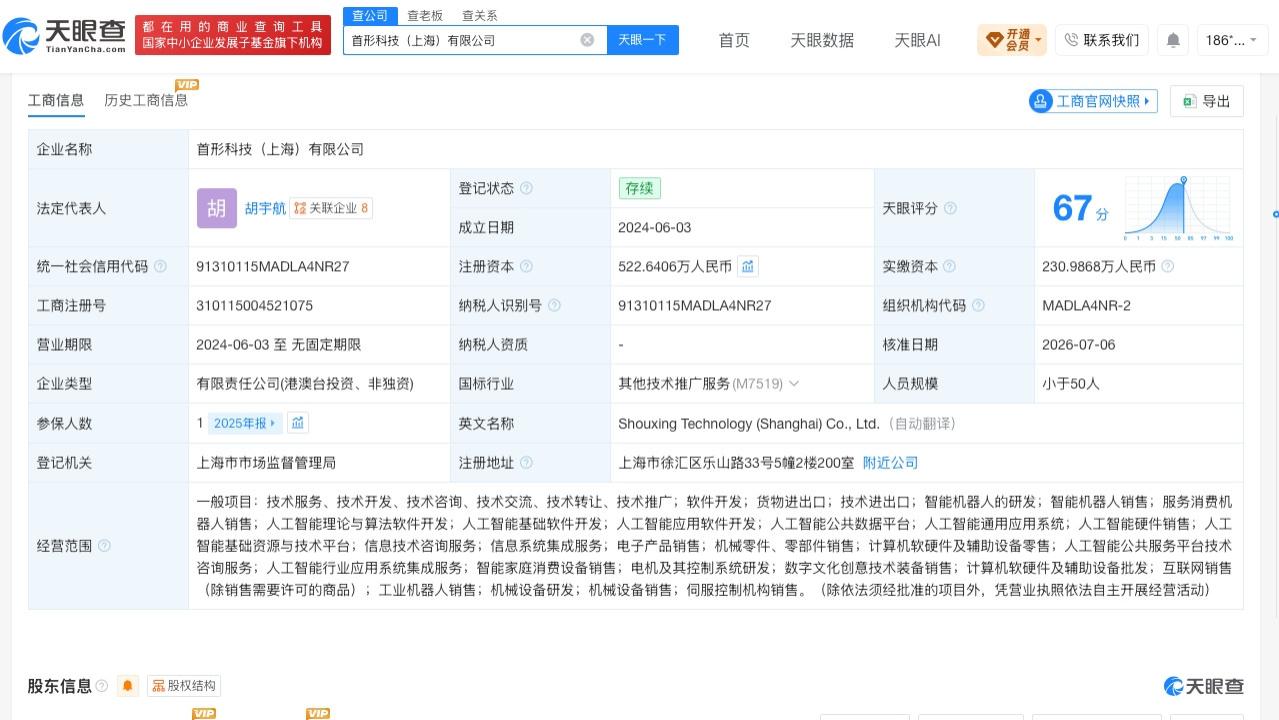Select registration number 310115004521075

point(255,306)
